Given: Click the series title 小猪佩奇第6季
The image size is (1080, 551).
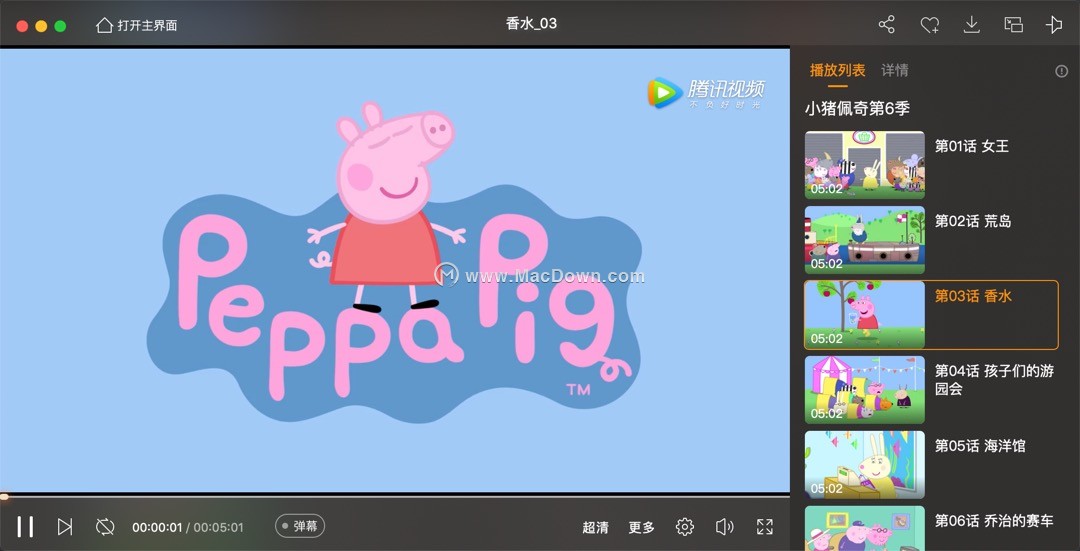Looking at the screenshot, I should (x=857, y=108).
